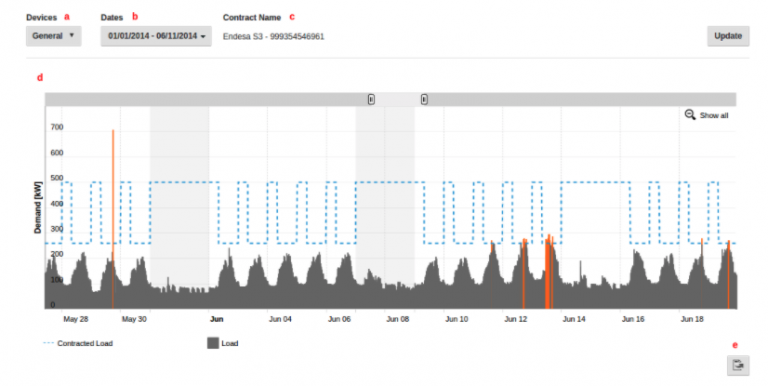The height and width of the screenshot is (386, 768).
Task: Click the 700 y-axis value
Action: [57, 127]
